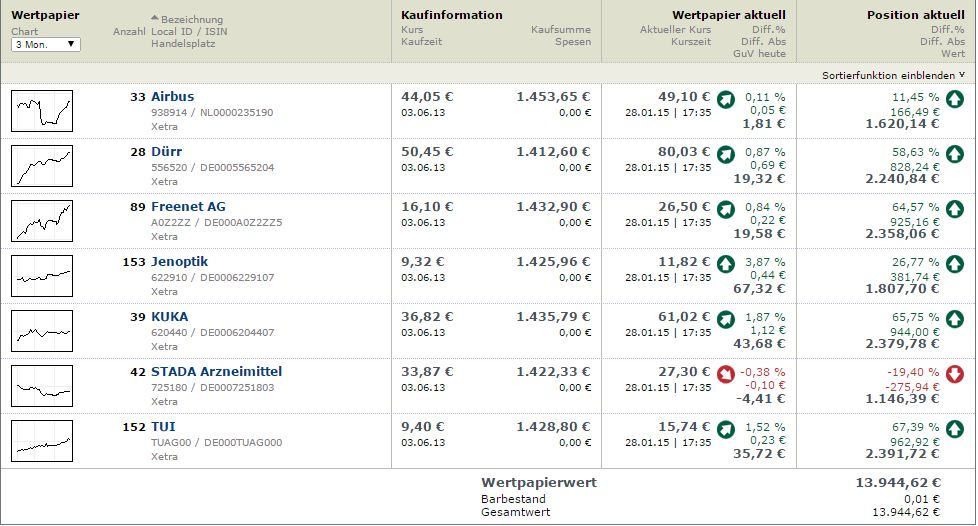Click the KUKA chart thumbnail
This screenshot has width=978, height=526.
43,331
